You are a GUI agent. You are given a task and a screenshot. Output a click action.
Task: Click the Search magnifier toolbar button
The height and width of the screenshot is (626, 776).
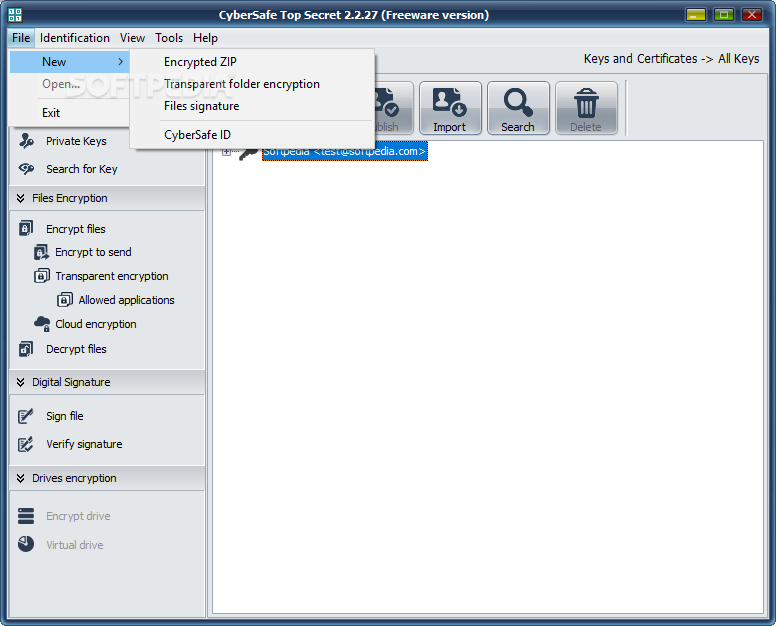coord(518,108)
